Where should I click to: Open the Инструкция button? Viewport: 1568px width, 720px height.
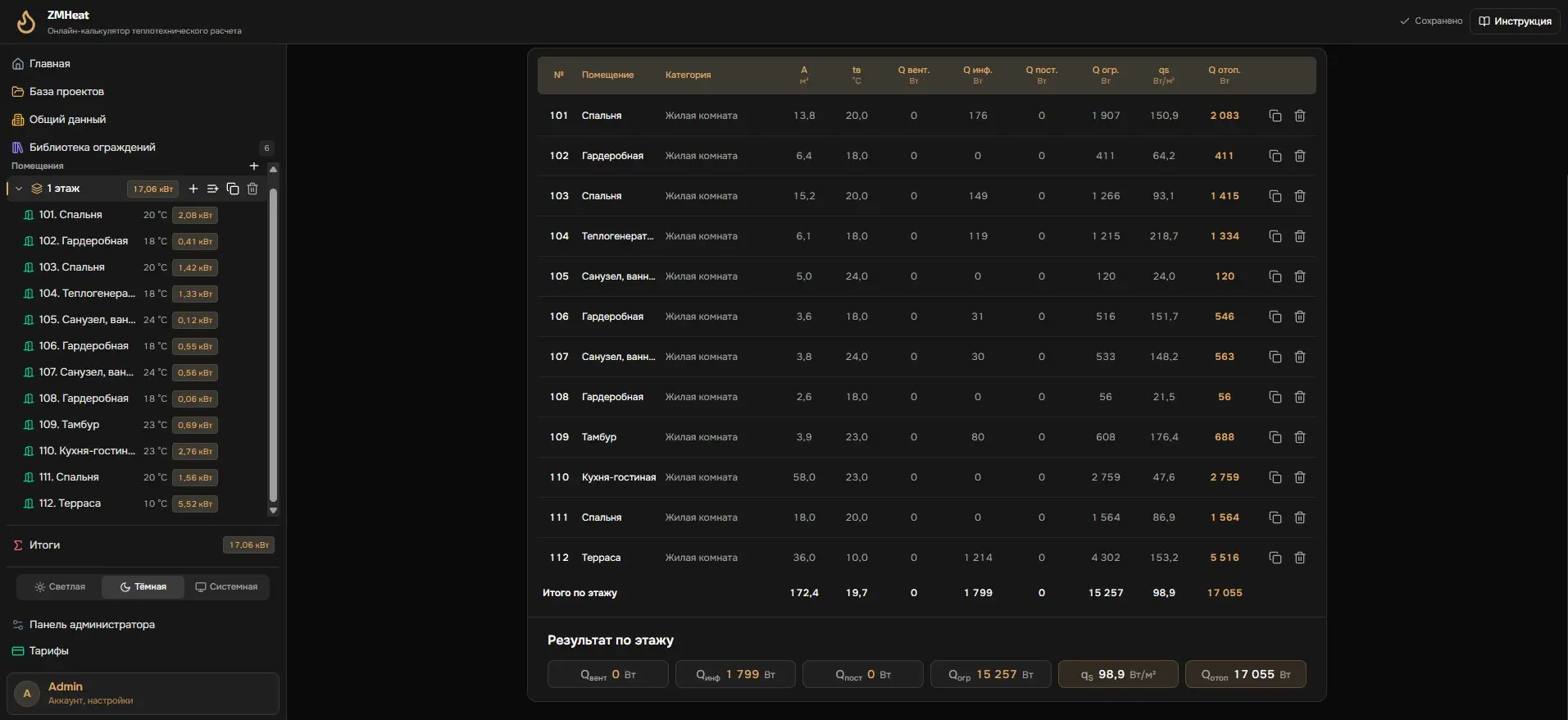click(1515, 21)
